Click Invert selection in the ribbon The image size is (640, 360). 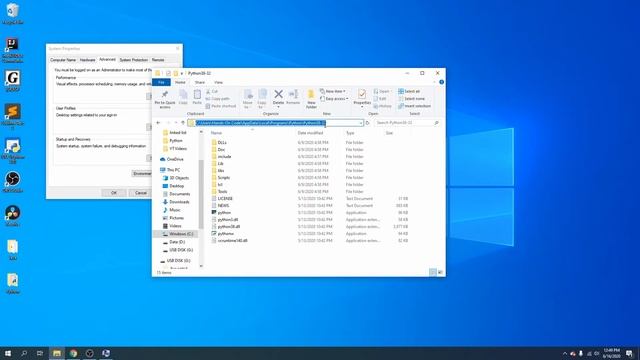(415, 106)
